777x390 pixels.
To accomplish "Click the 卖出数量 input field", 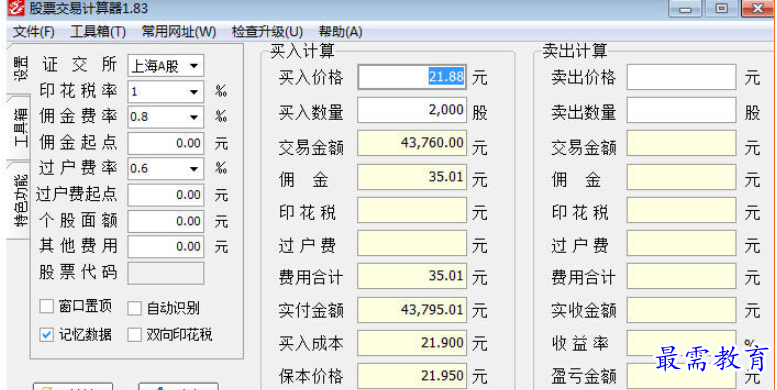I will click(x=681, y=110).
